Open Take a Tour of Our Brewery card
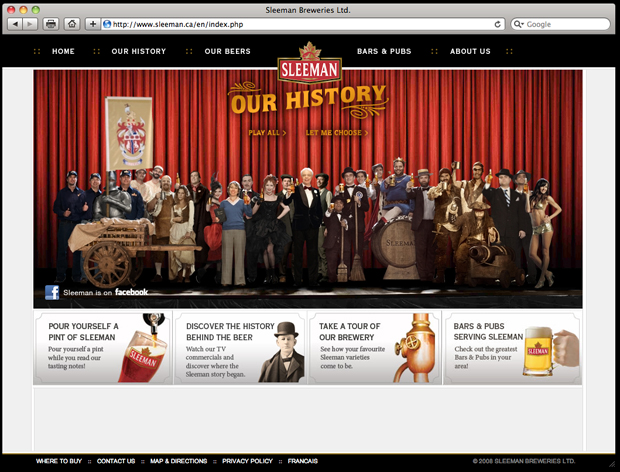 (374, 348)
